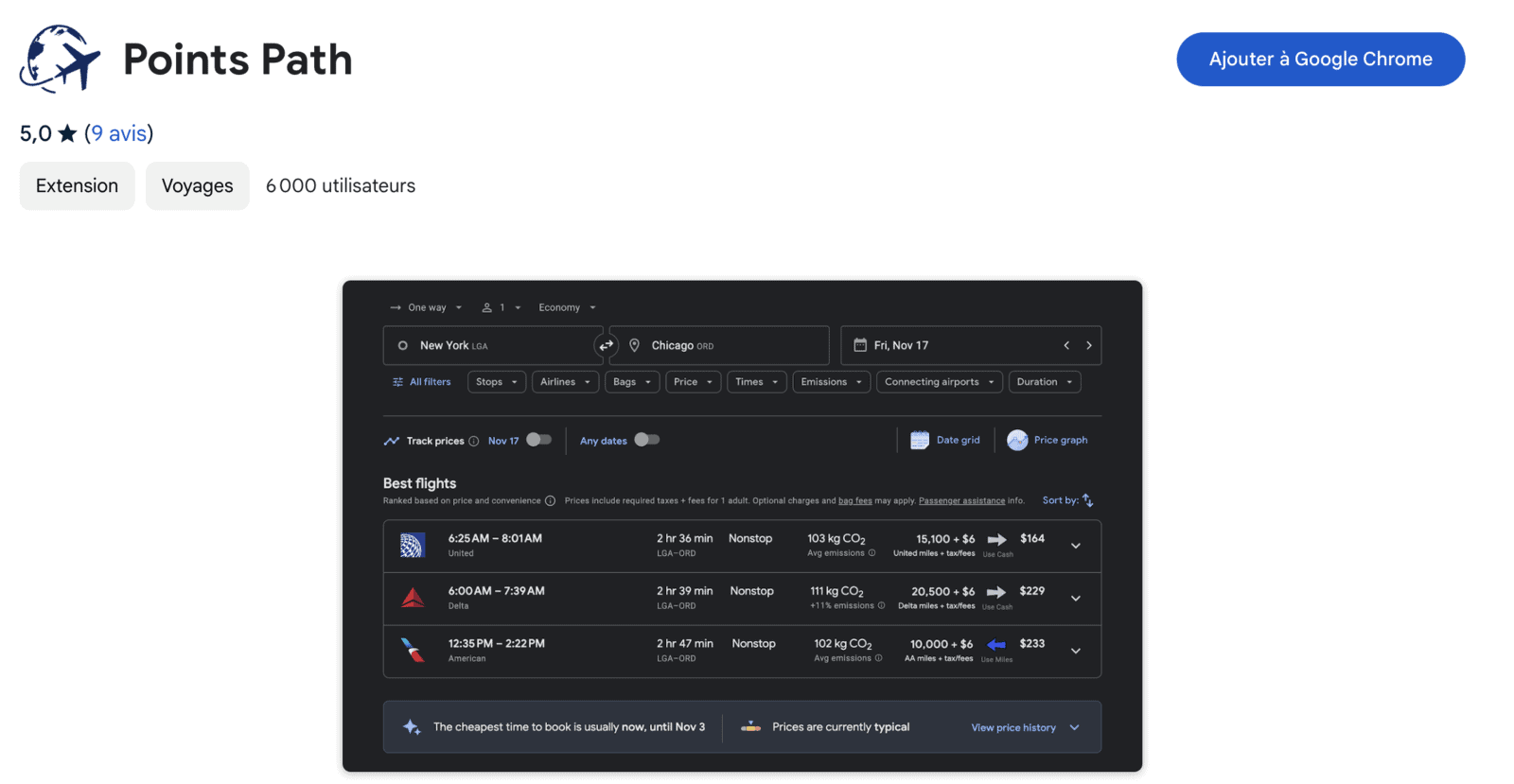The height and width of the screenshot is (784, 1514).
Task: Click the emissions info icon on American row
Action: [879, 659]
